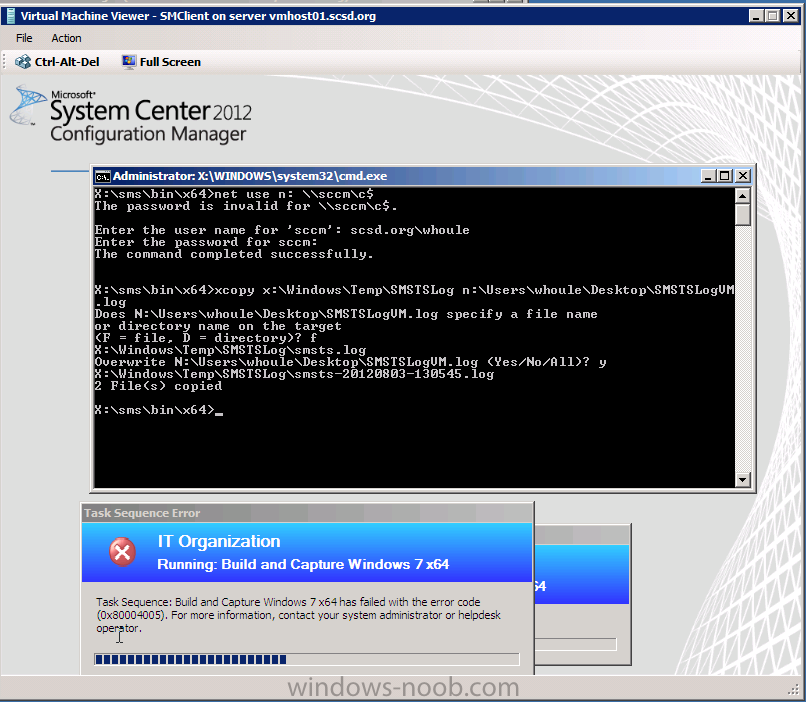
Task: Click the Full Screen monitor icon
Action: (129, 62)
